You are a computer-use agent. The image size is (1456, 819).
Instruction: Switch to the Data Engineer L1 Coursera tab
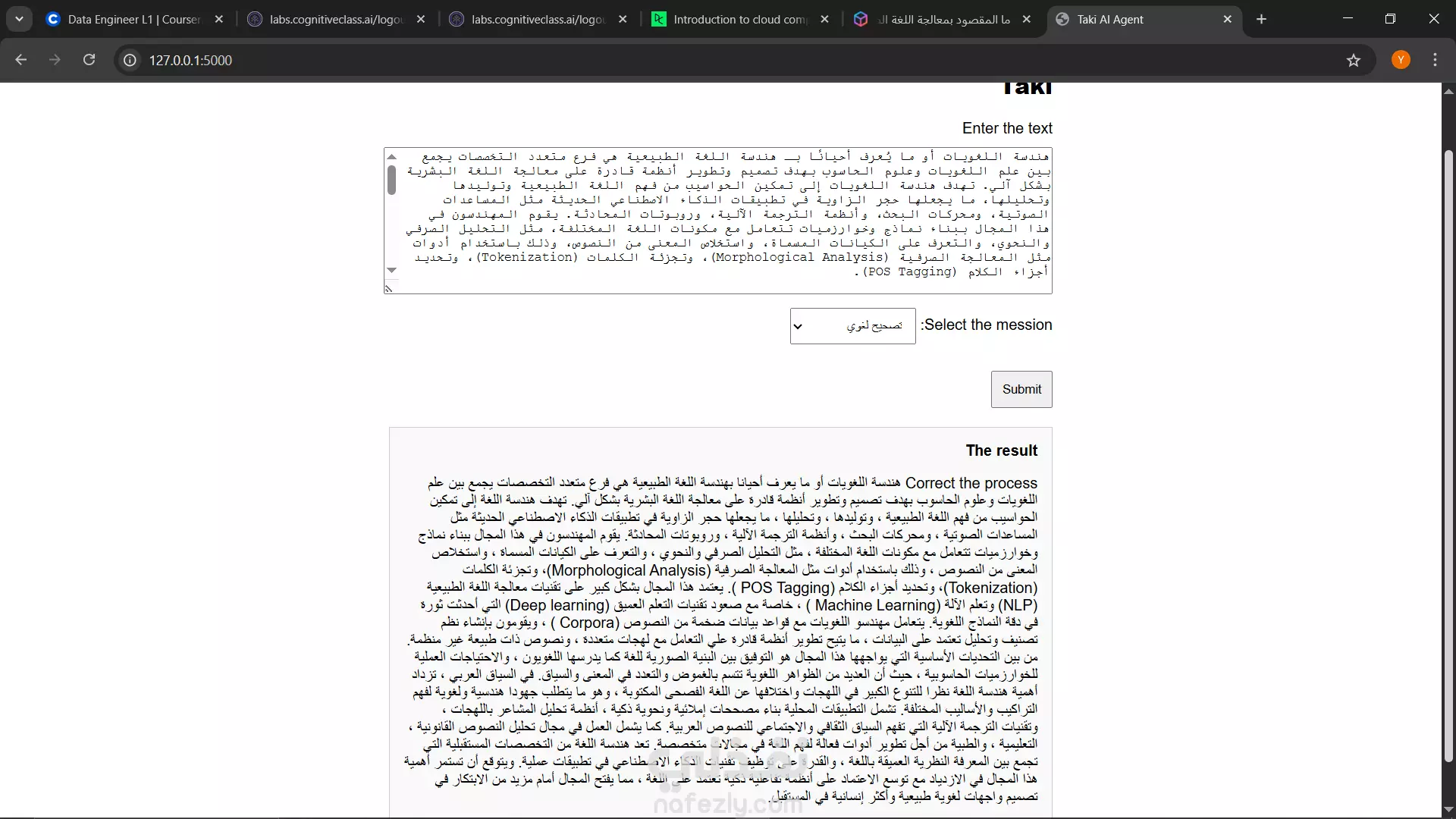[135, 20]
